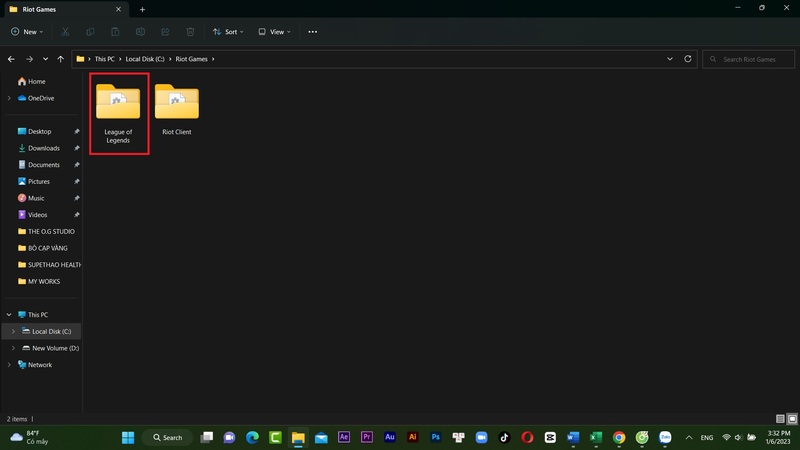Open THE O.G STUDIO folder shortcut

click(46, 232)
